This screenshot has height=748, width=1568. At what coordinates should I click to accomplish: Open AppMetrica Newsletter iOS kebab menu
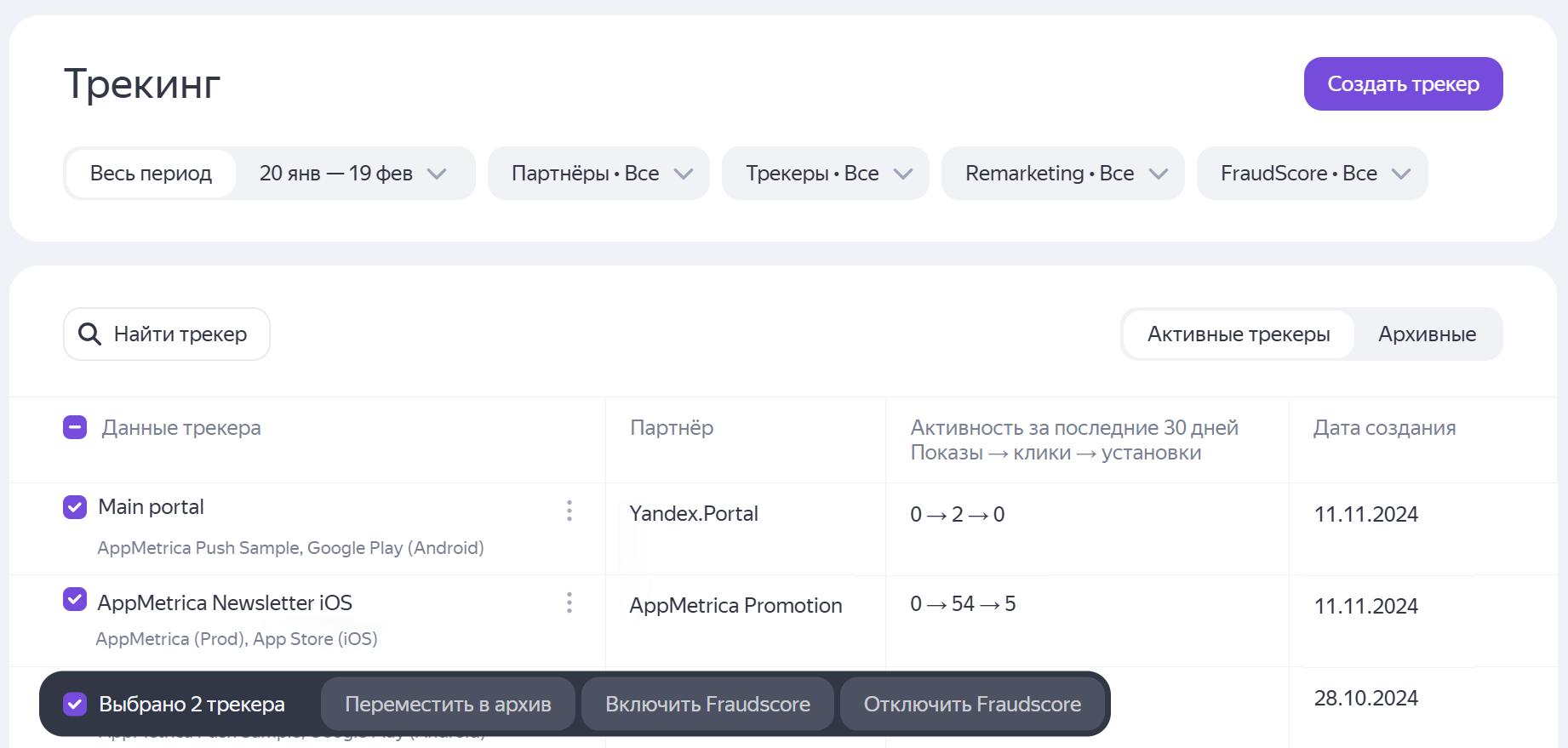pos(569,603)
